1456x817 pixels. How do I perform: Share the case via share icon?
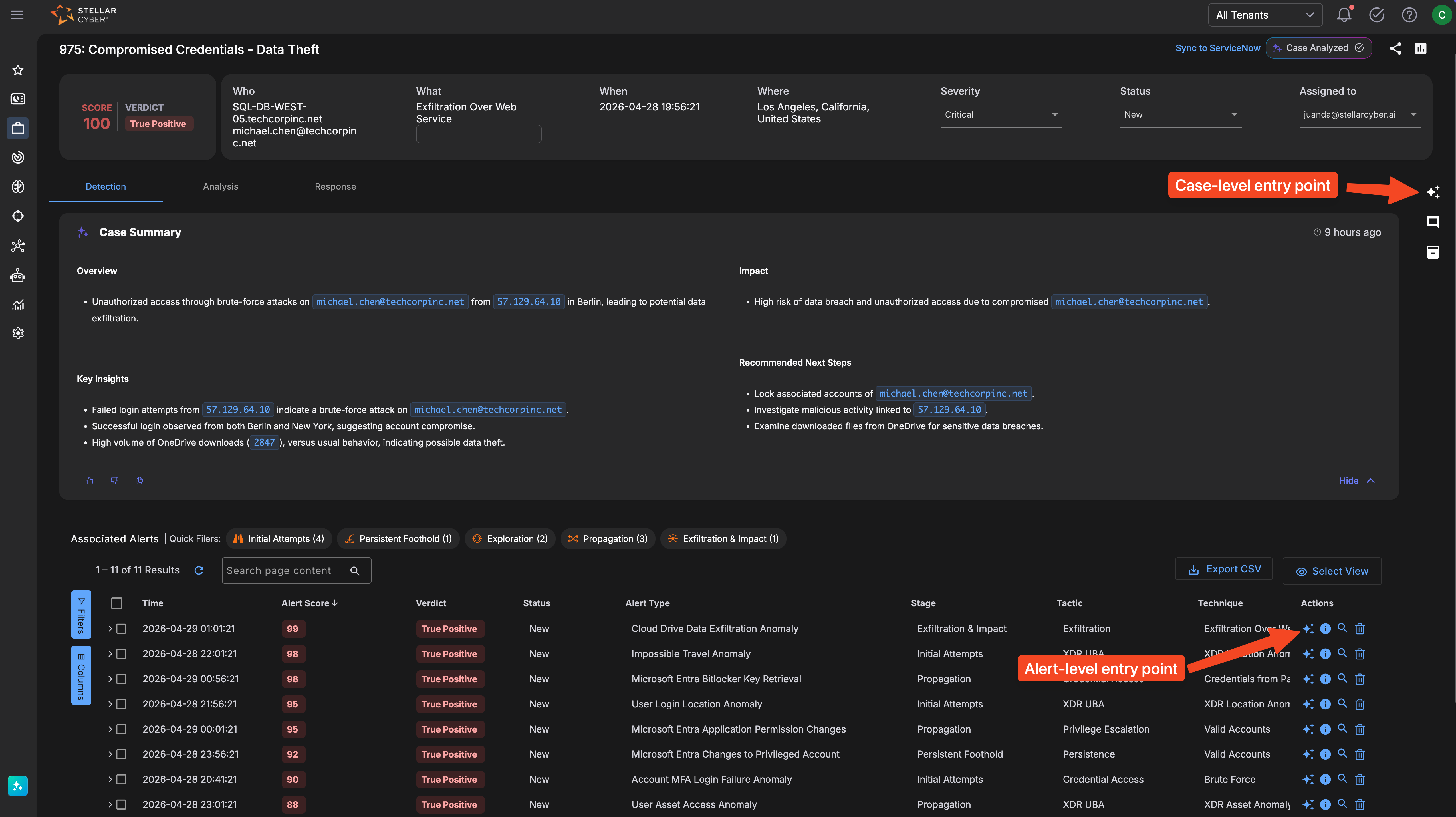coord(1395,49)
